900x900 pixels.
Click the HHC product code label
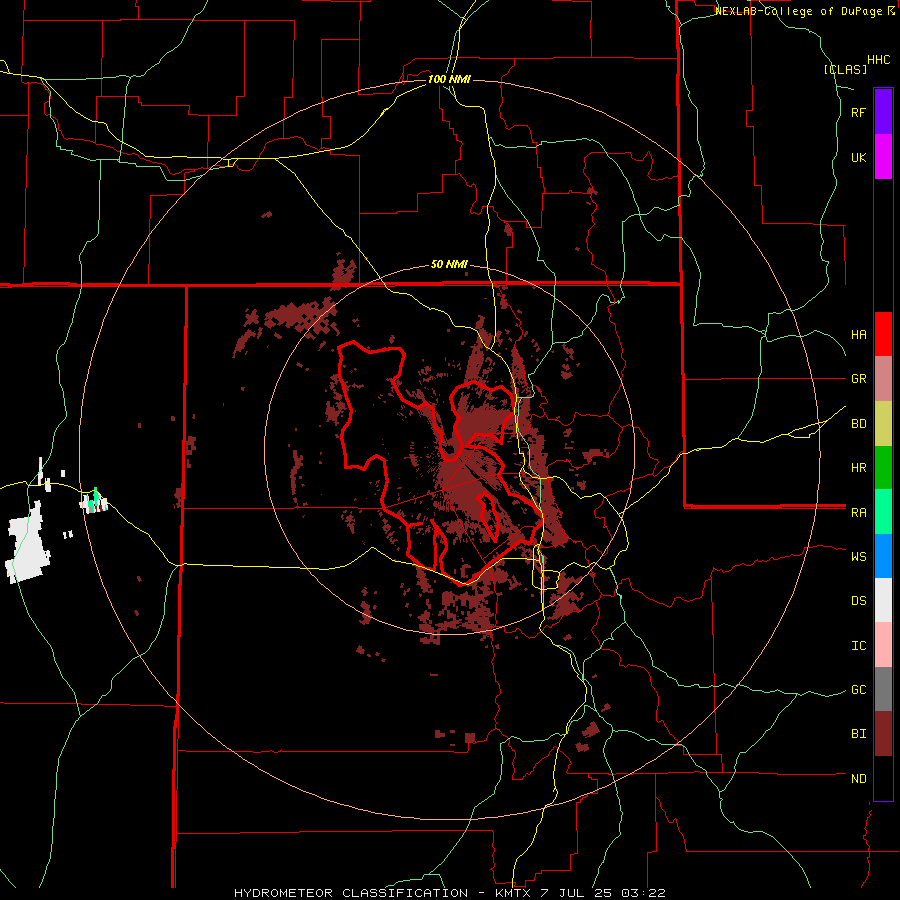point(878,60)
